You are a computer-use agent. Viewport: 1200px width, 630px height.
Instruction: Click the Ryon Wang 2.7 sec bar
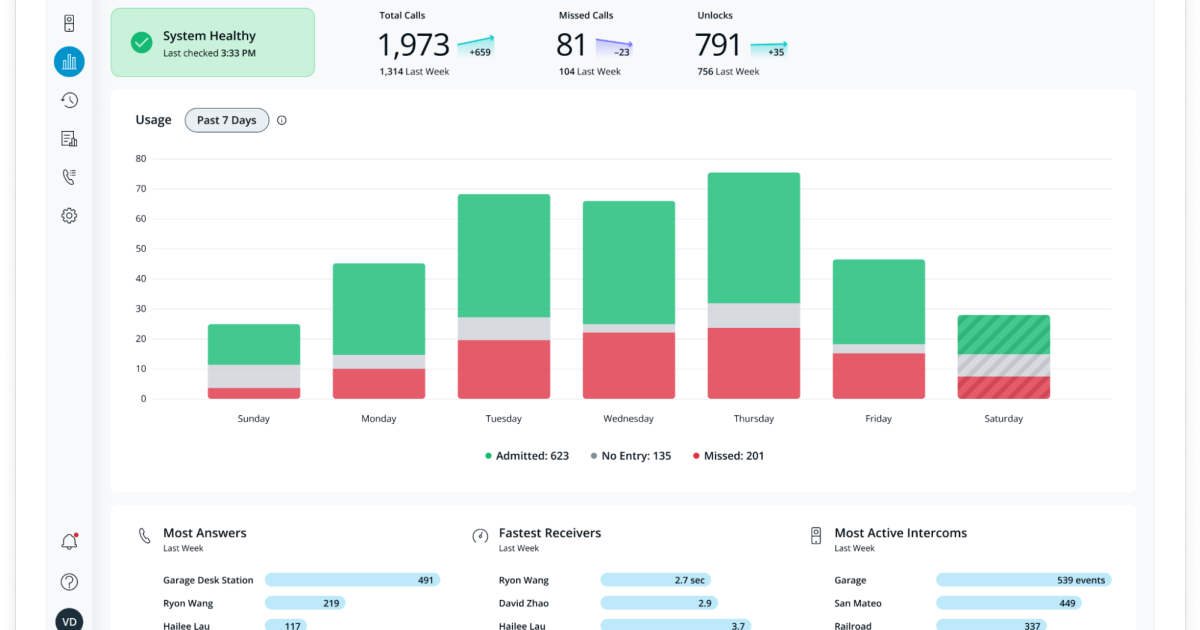656,580
